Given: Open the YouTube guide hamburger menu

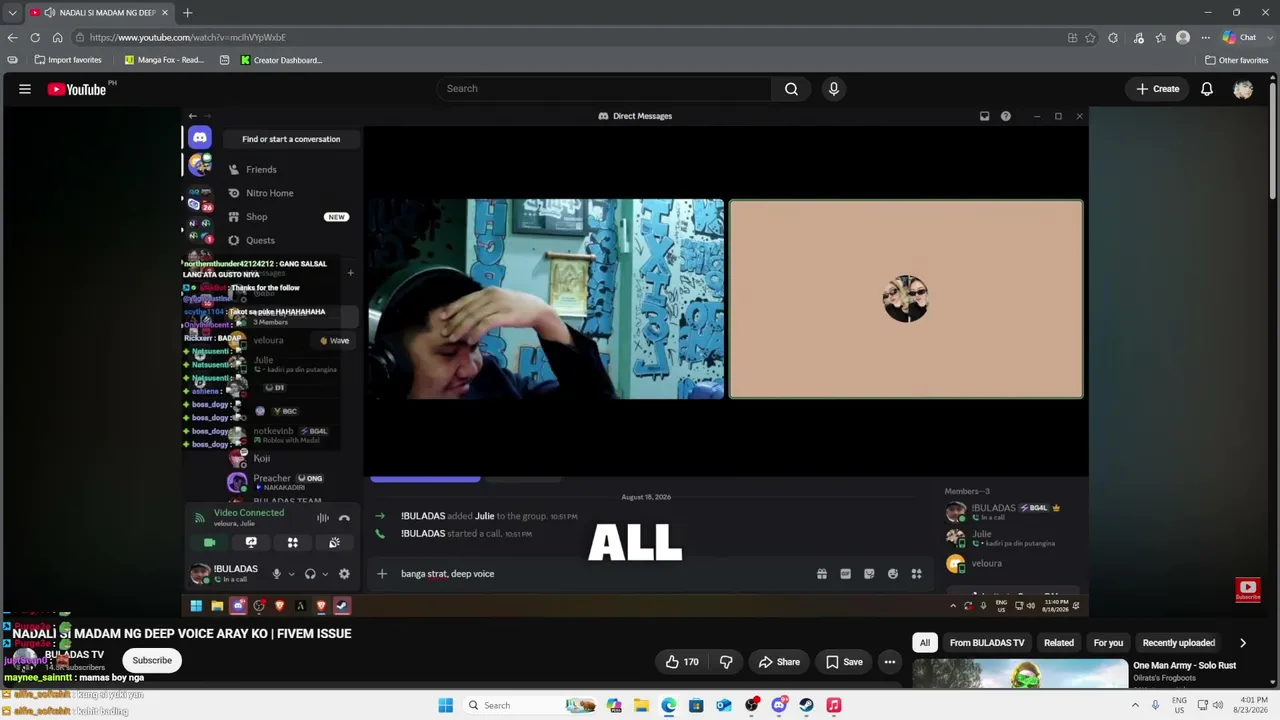Looking at the screenshot, I should pos(25,89).
